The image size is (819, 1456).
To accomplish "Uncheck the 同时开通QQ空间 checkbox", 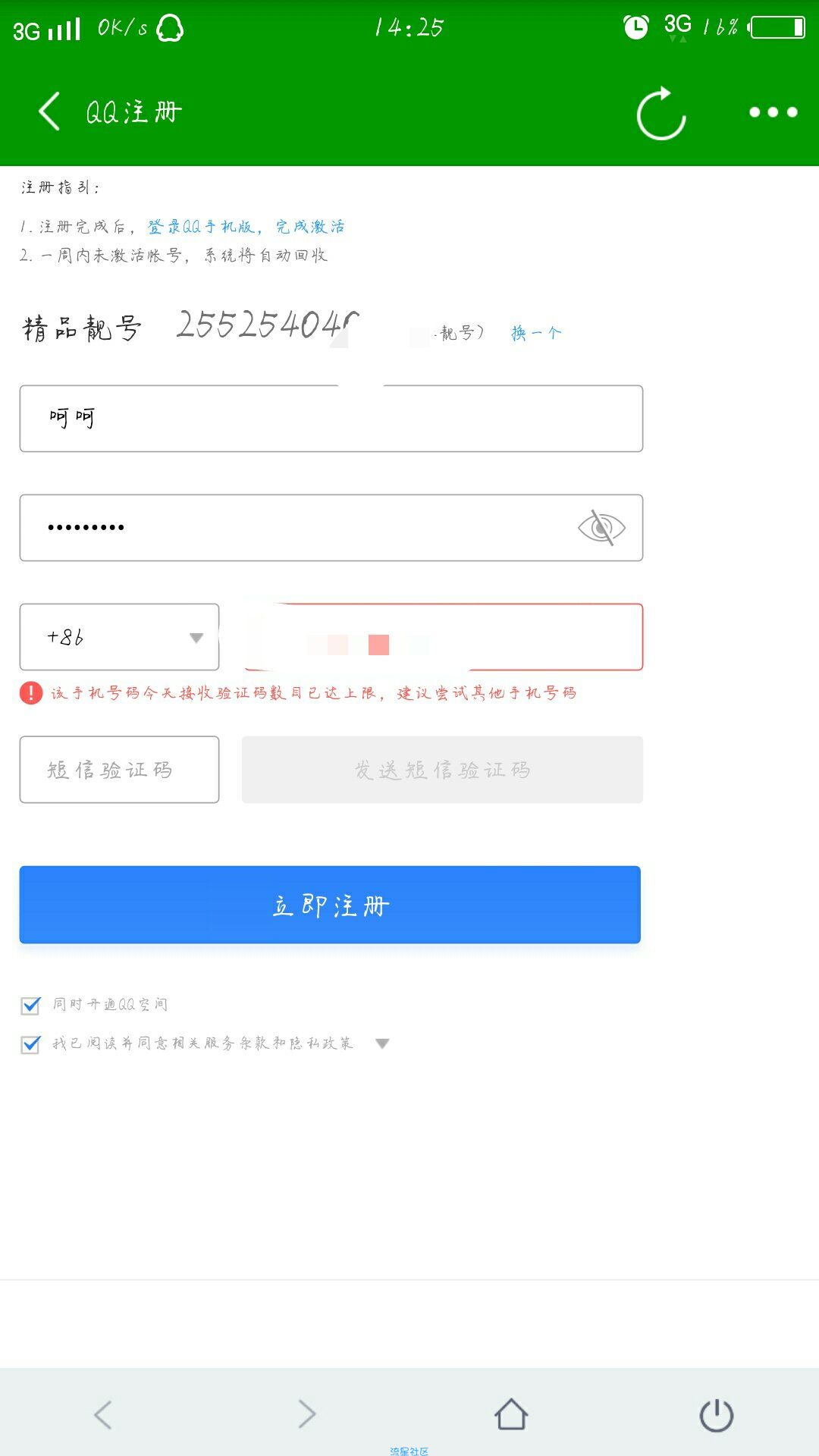I will pos(30,1006).
